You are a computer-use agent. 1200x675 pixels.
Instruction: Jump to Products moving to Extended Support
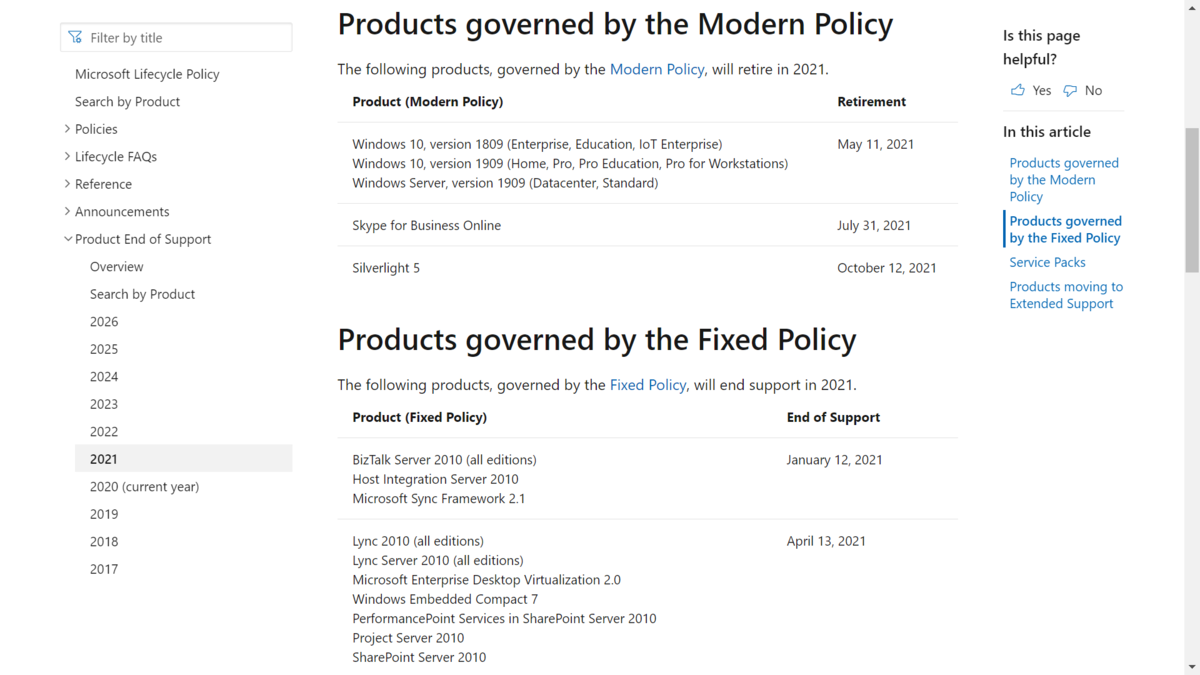1066,295
